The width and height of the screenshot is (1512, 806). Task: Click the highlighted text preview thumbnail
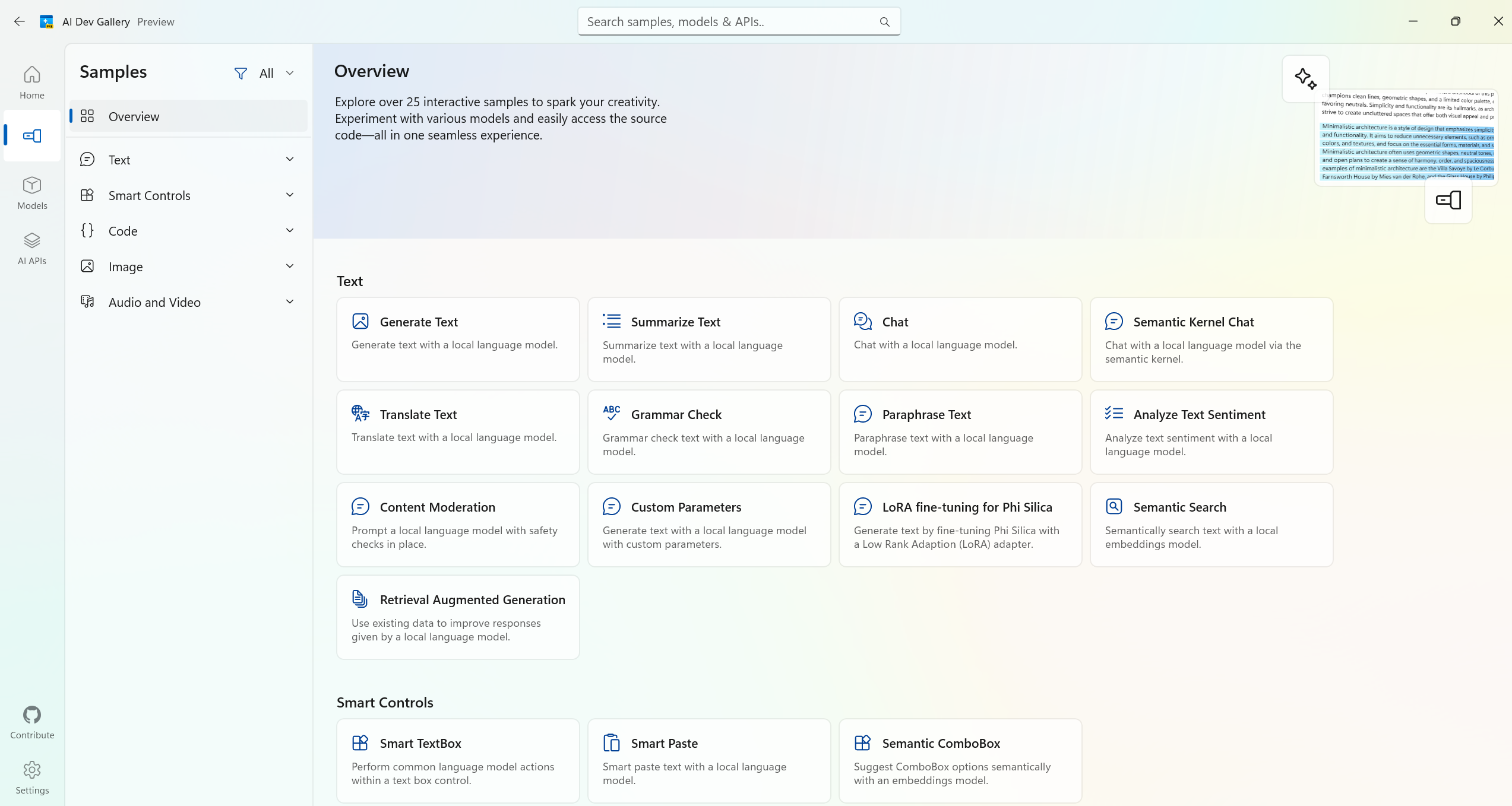coord(1406,138)
